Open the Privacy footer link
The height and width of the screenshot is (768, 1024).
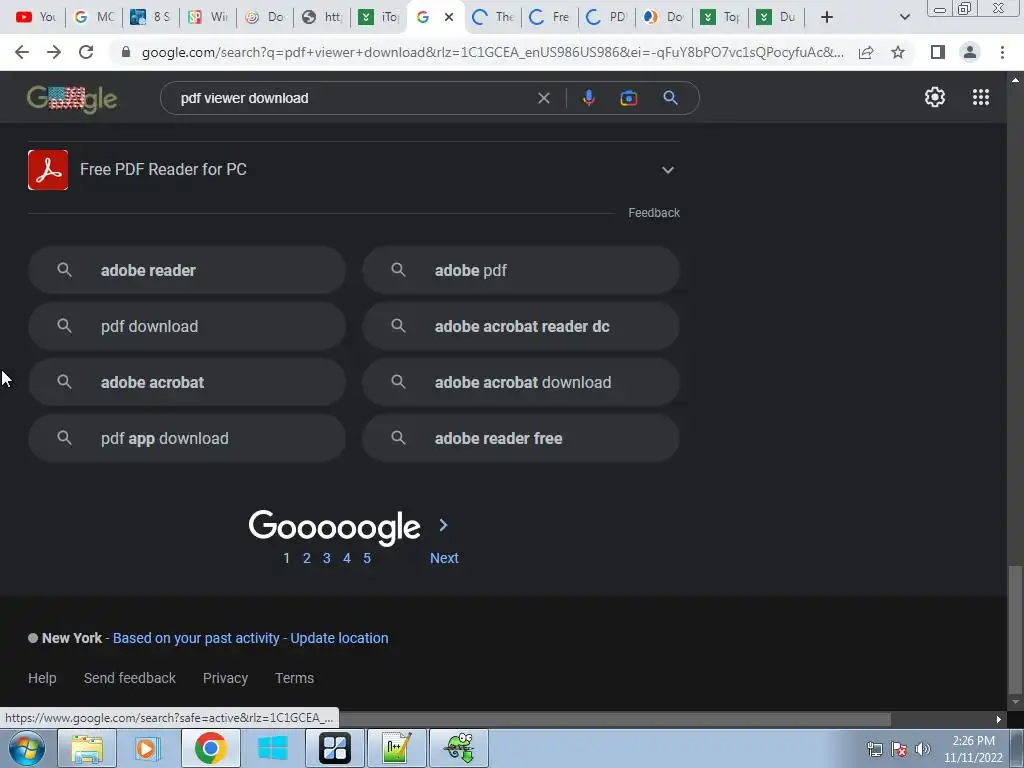(x=225, y=678)
